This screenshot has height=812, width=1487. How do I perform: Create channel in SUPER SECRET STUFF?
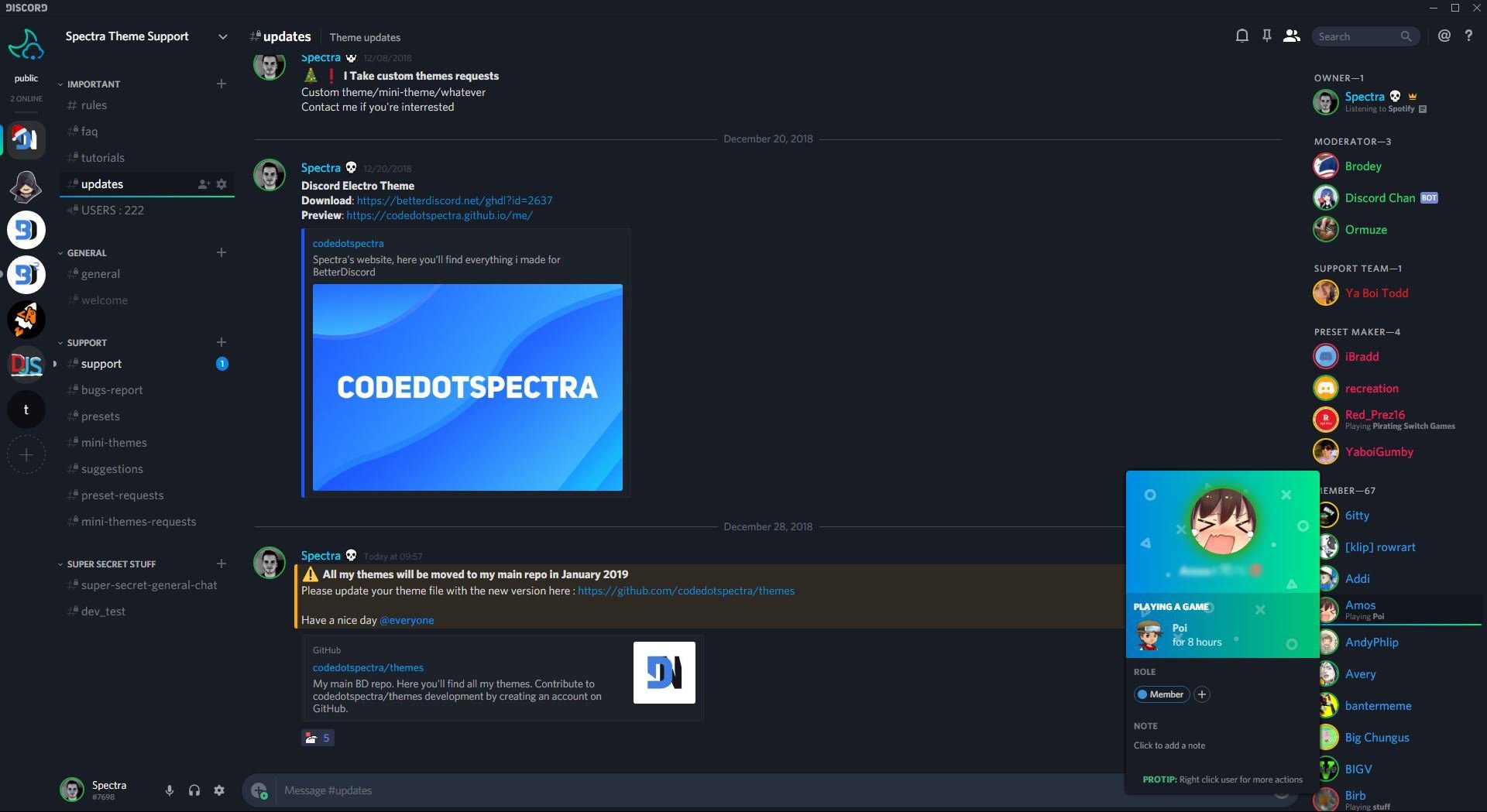(222, 564)
